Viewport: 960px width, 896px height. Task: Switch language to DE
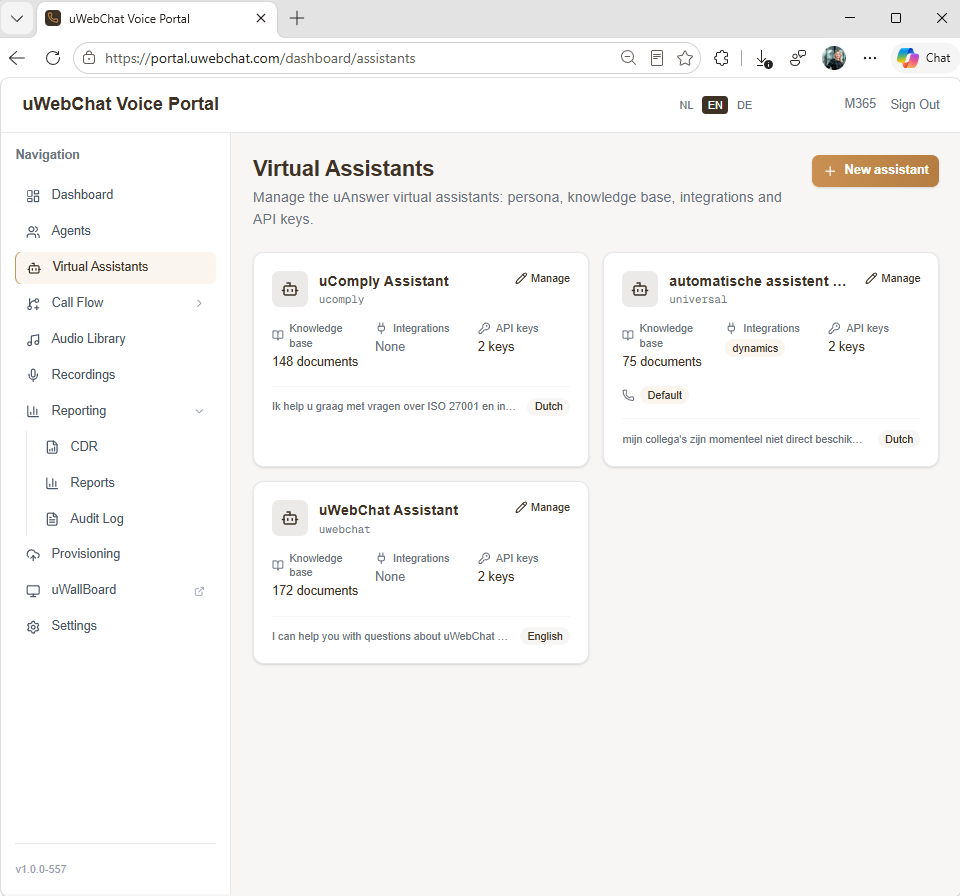coord(744,105)
